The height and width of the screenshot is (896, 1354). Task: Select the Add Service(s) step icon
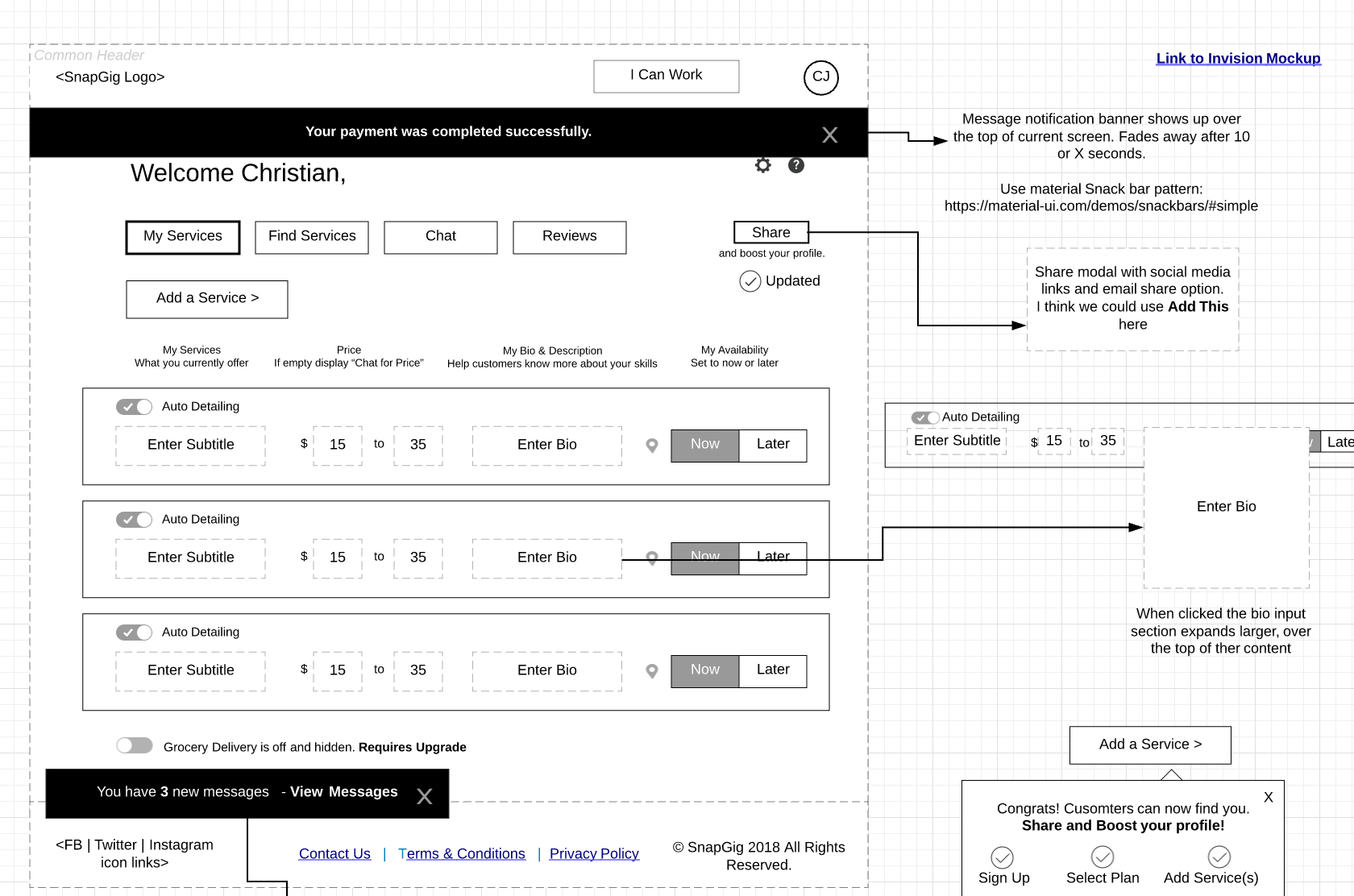[x=1219, y=857]
